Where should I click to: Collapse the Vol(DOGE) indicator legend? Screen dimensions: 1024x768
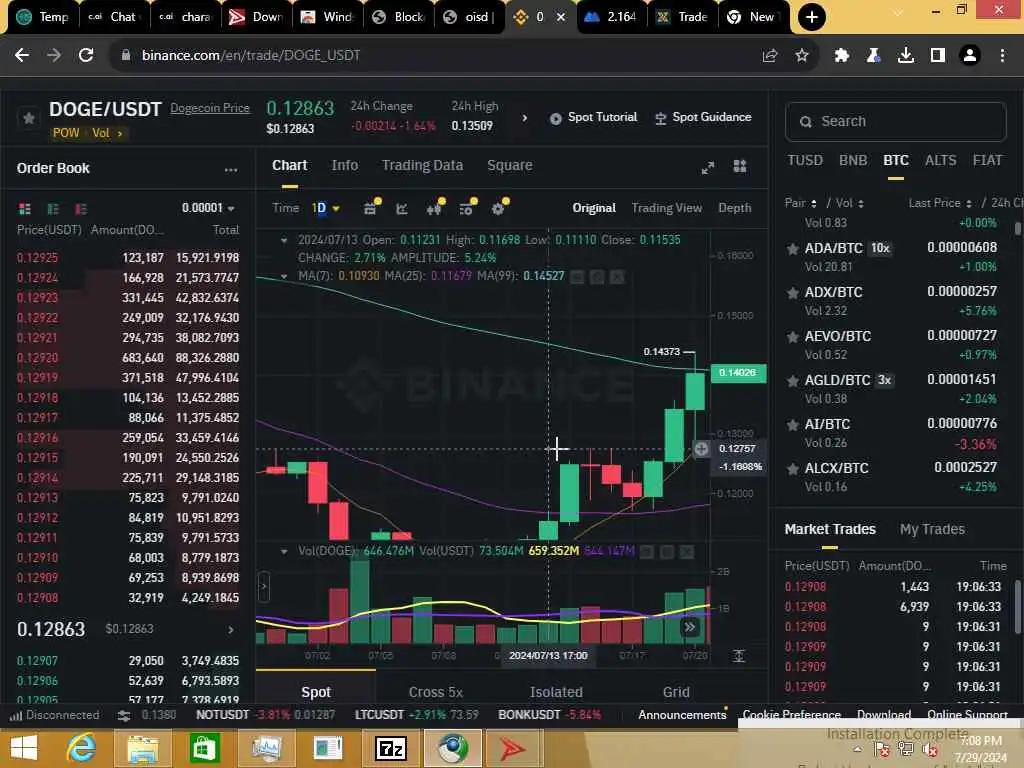coord(284,551)
